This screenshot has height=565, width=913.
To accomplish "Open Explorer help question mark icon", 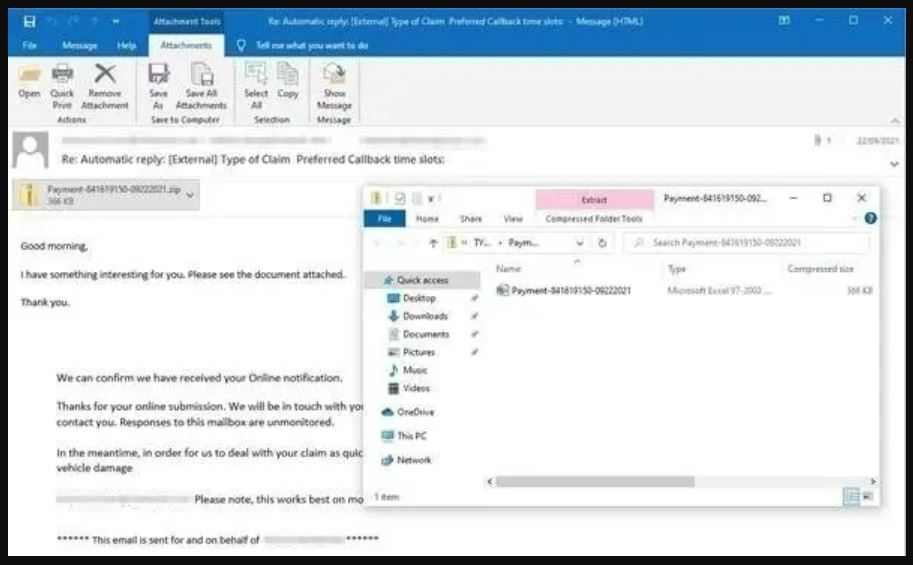I will [x=870, y=218].
